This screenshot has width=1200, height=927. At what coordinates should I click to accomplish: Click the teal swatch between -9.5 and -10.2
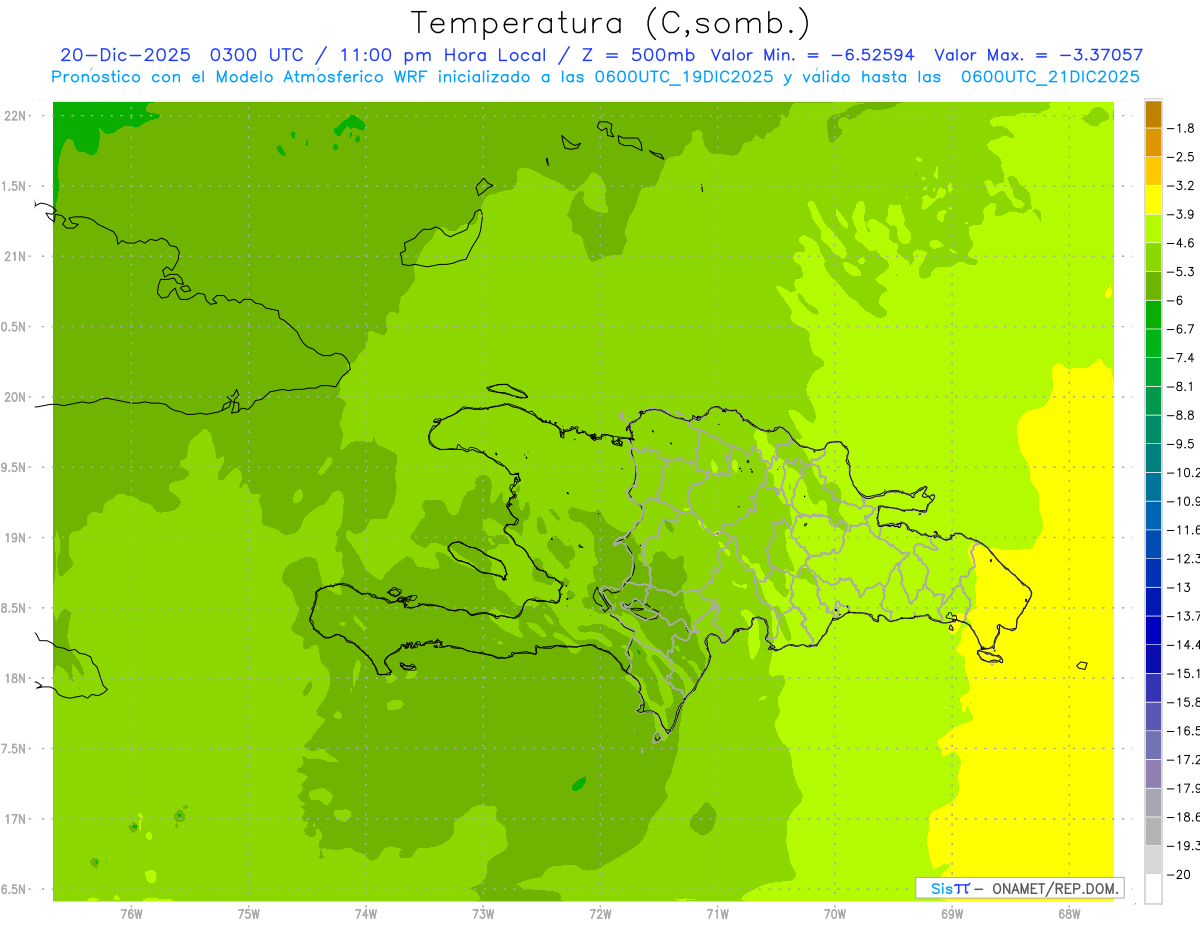[x=1153, y=458]
